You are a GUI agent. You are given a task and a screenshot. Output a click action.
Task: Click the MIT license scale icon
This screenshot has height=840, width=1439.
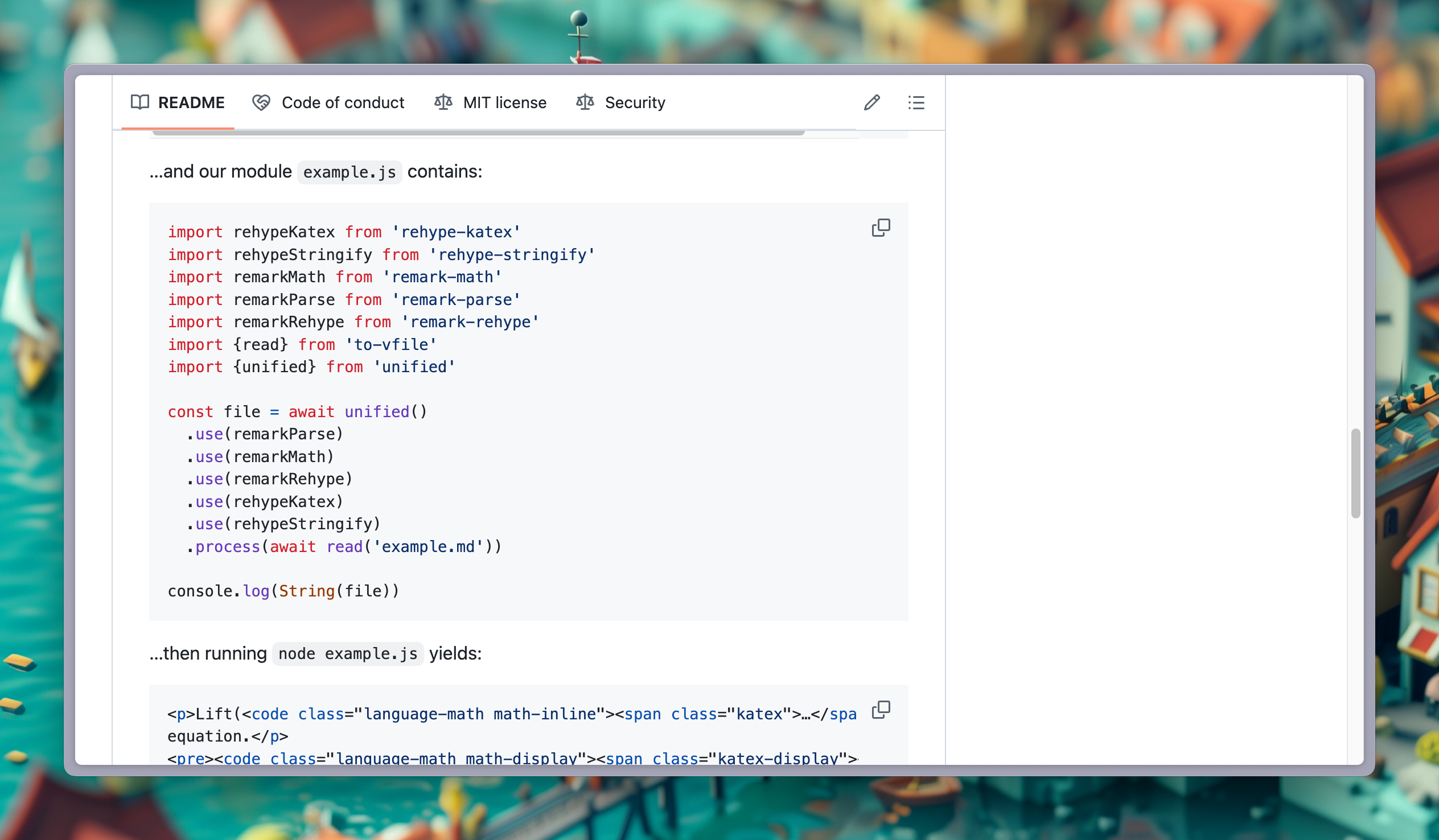tap(443, 103)
